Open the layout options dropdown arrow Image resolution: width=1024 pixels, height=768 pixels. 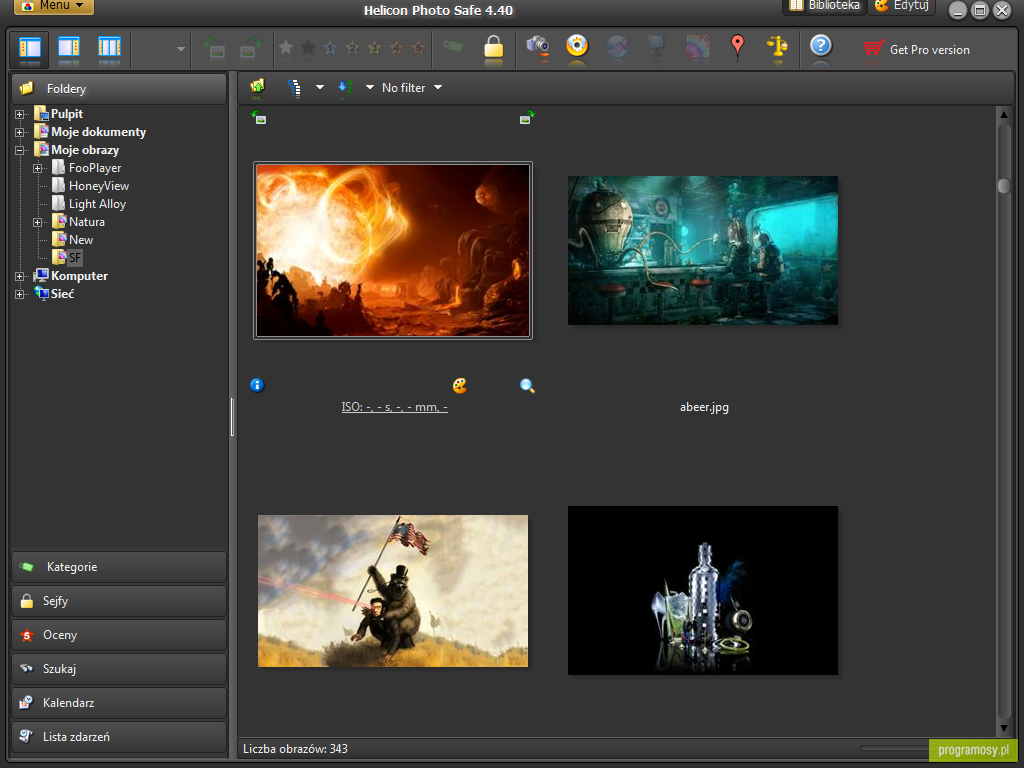tap(180, 49)
